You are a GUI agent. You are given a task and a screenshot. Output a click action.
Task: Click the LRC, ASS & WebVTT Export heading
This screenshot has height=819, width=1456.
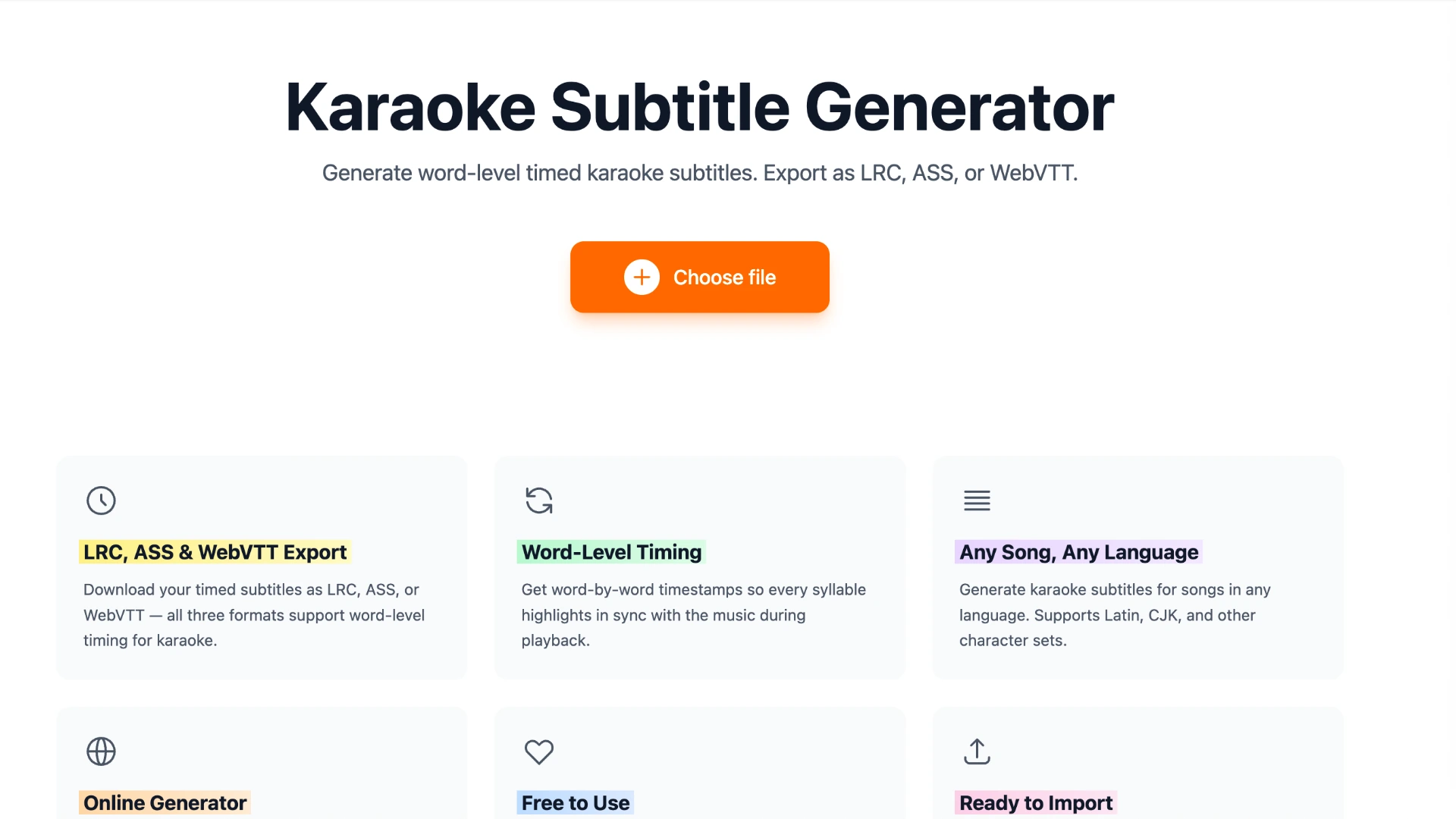(x=215, y=552)
